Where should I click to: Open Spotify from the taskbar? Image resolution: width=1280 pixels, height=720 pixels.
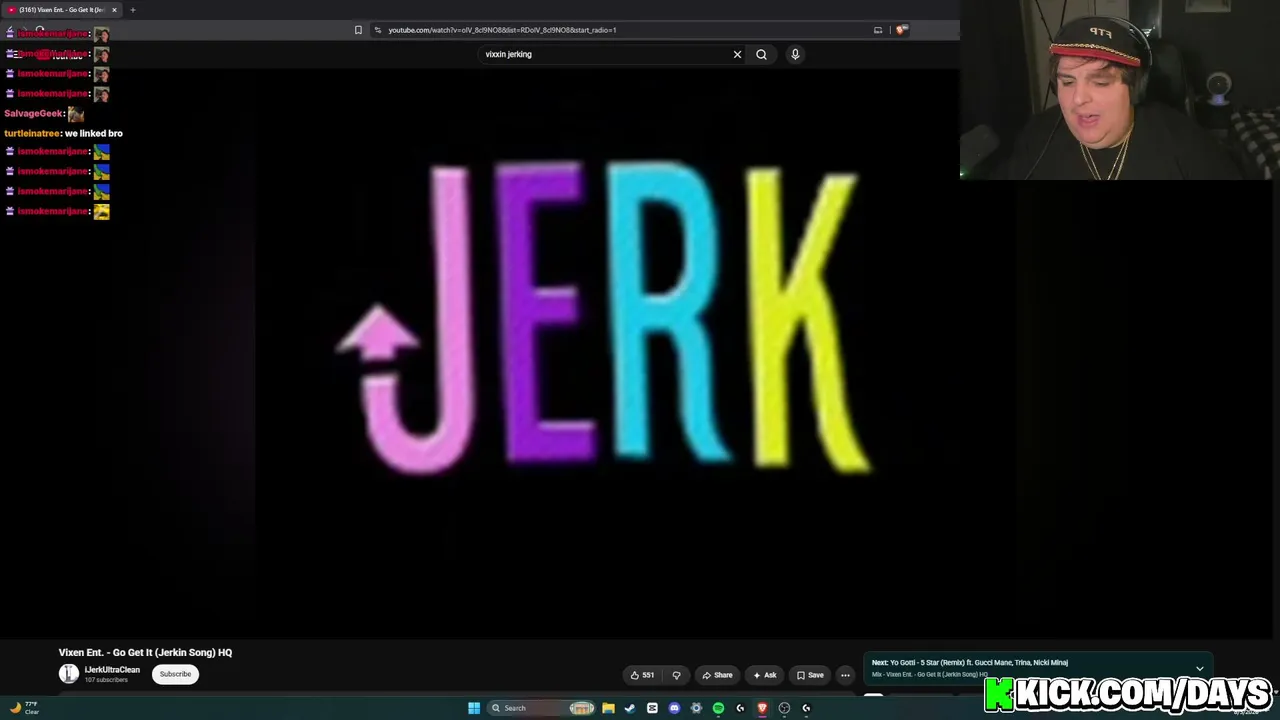point(718,708)
